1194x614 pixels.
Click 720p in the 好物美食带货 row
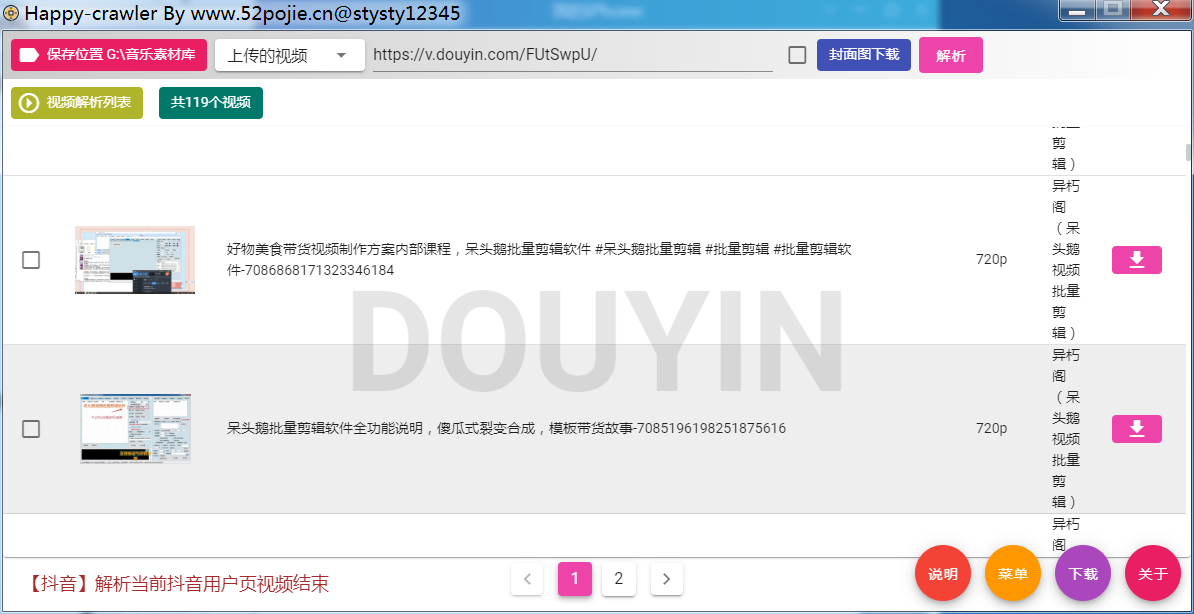pyautogui.click(x=991, y=260)
